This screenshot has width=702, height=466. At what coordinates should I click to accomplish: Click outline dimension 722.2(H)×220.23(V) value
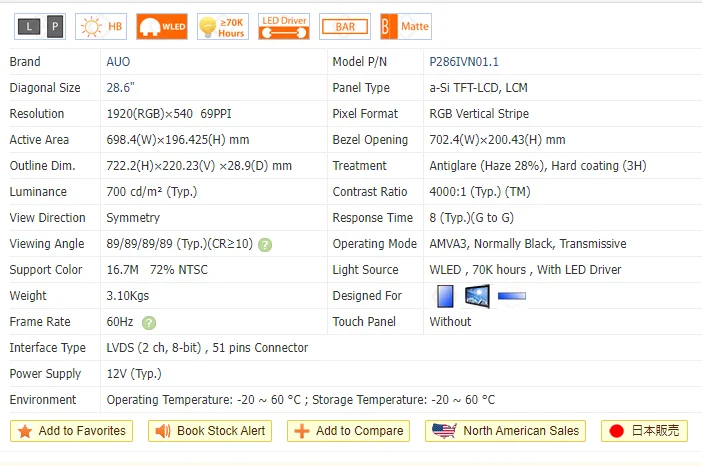tap(199, 166)
